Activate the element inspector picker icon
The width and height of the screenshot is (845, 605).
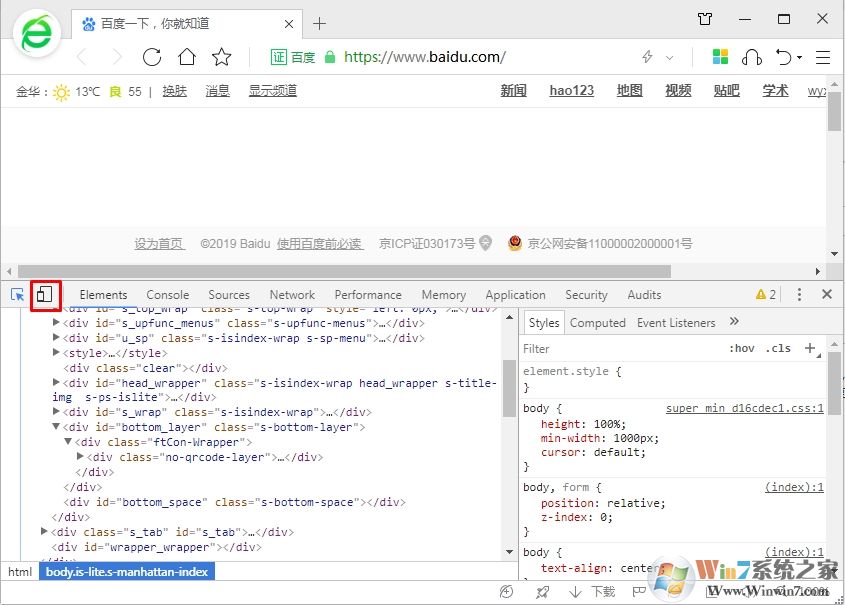pyautogui.click(x=18, y=295)
